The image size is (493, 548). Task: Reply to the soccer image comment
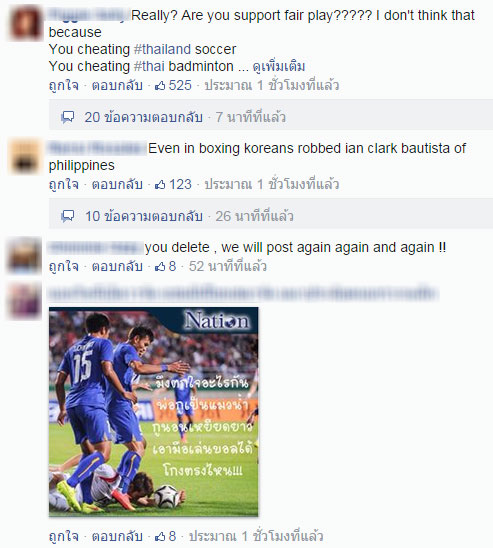point(117,536)
